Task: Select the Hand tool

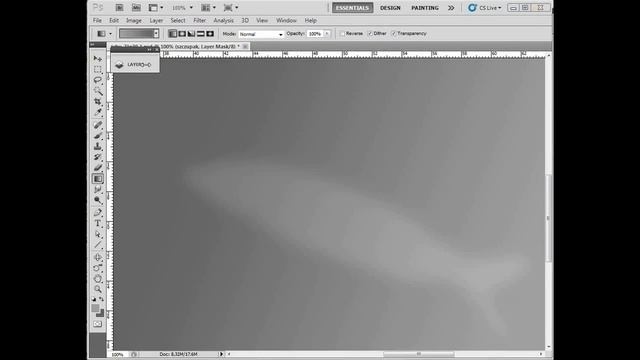Action: click(98, 278)
